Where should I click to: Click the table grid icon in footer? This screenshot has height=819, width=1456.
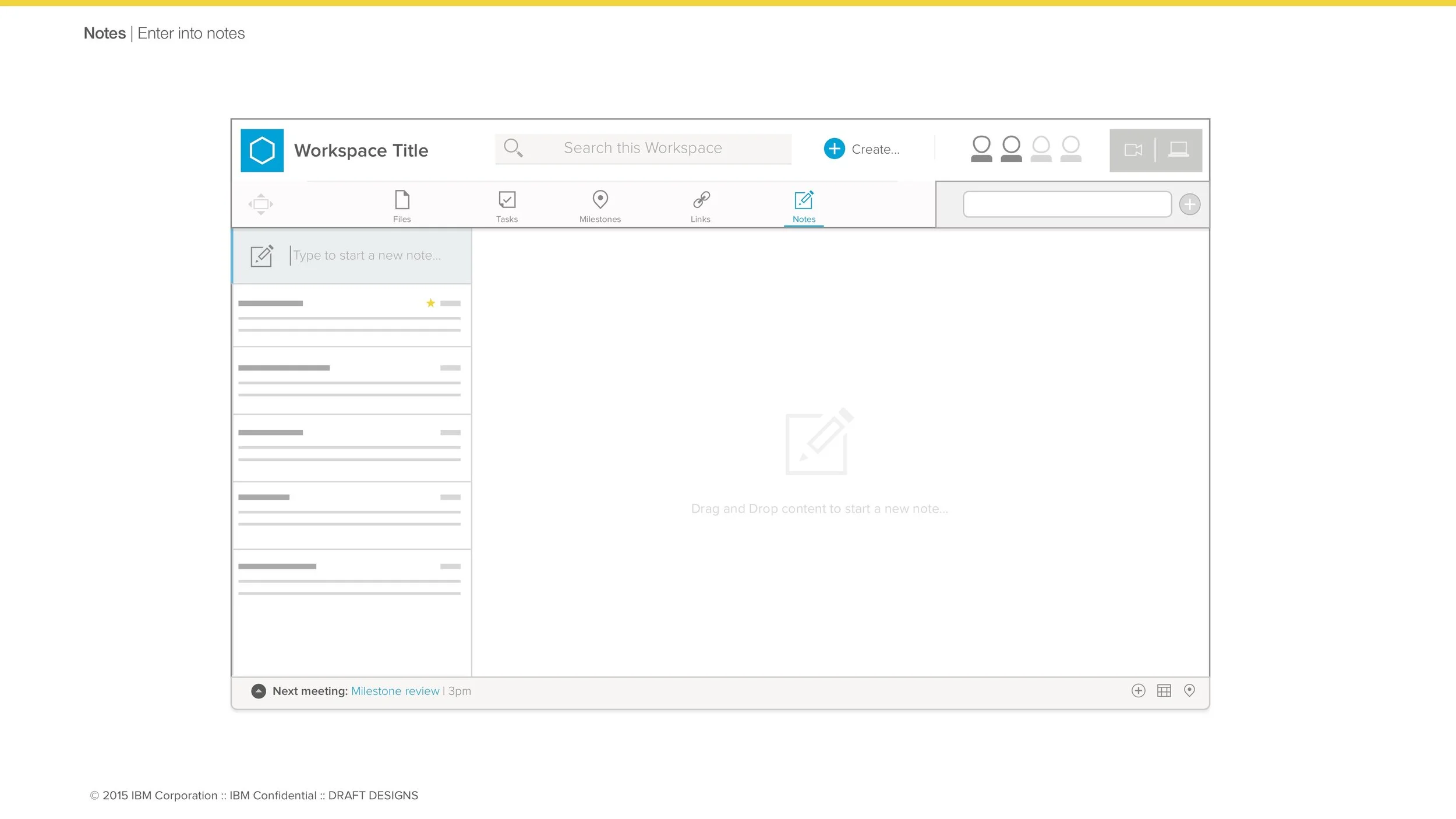click(x=1164, y=691)
